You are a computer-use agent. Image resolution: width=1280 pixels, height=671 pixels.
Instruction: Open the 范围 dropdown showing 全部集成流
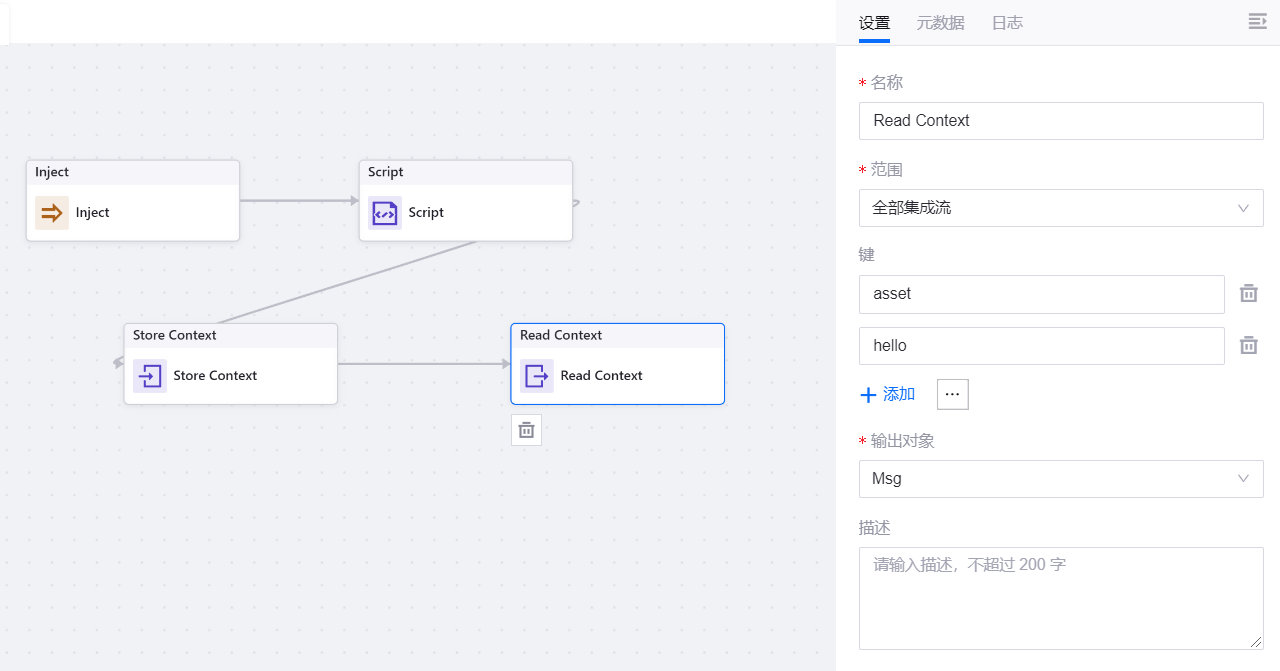[1060, 208]
